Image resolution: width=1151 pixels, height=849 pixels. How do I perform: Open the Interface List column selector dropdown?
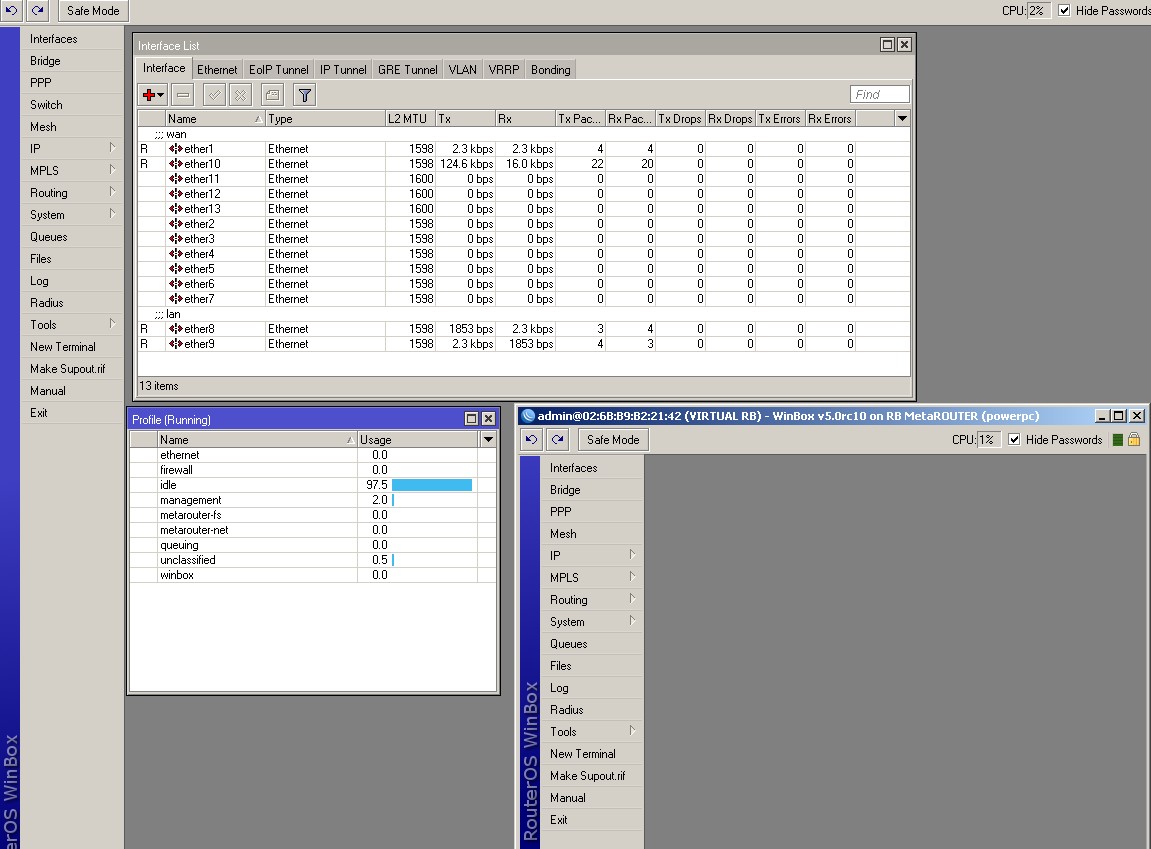pyautogui.click(x=902, y=118)
